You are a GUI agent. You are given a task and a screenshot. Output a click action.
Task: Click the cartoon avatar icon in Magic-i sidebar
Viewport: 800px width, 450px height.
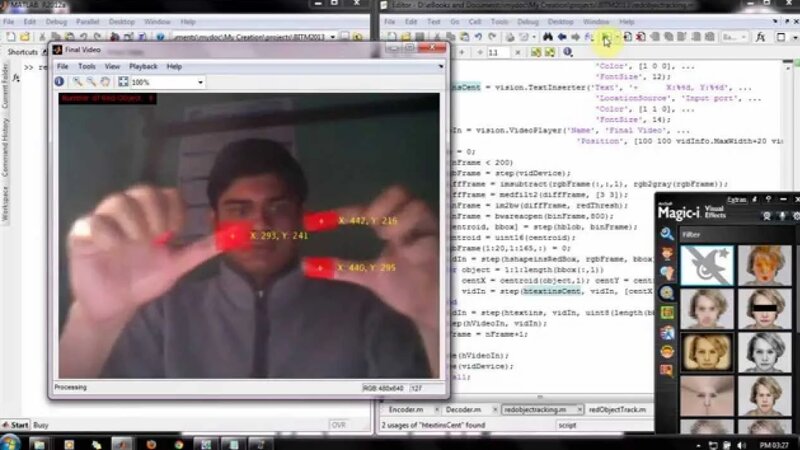coord(666,254)
